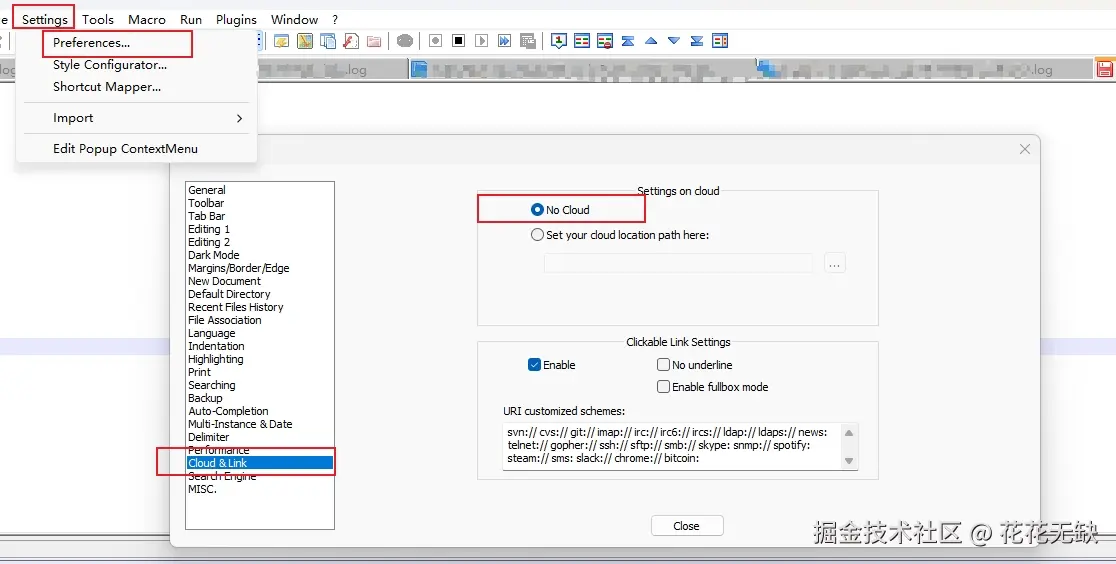Image resolution: width=1116 pixels, height=564 pixels.
Task: Click the URI schemes scrollbar down arrow
Action: point(848,460)
